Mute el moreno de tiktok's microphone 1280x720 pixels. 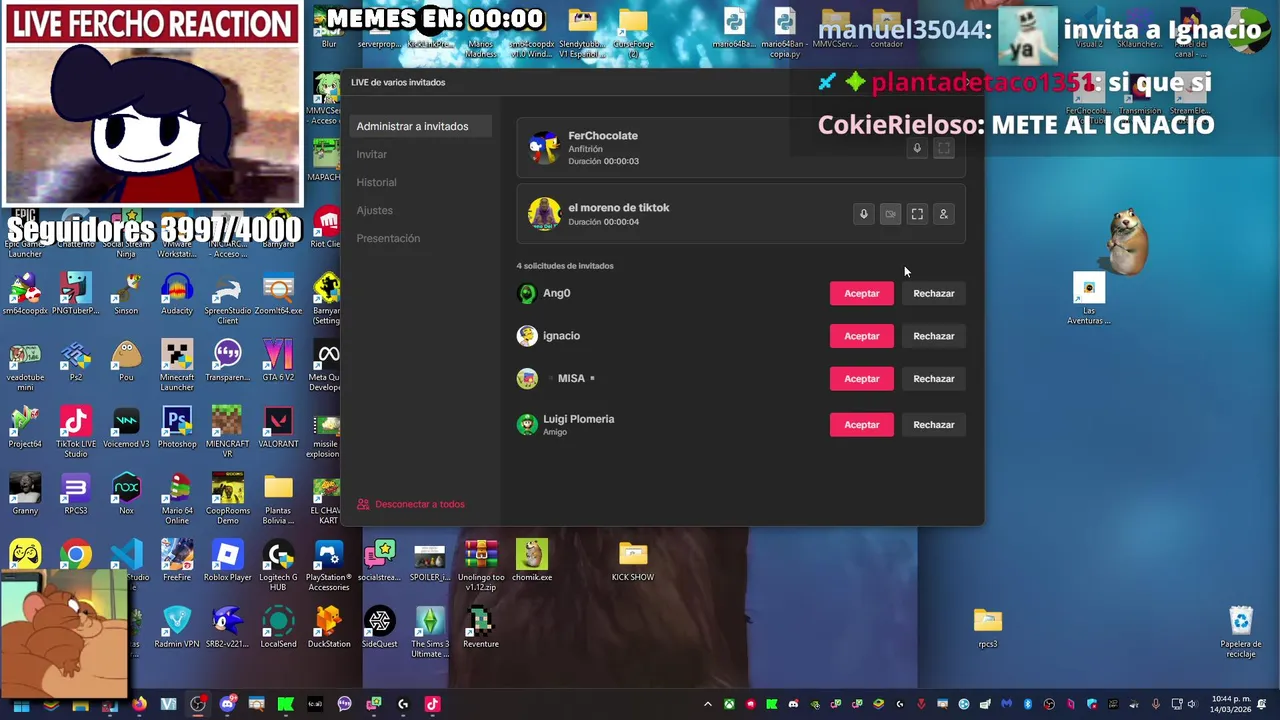(864, 214)
